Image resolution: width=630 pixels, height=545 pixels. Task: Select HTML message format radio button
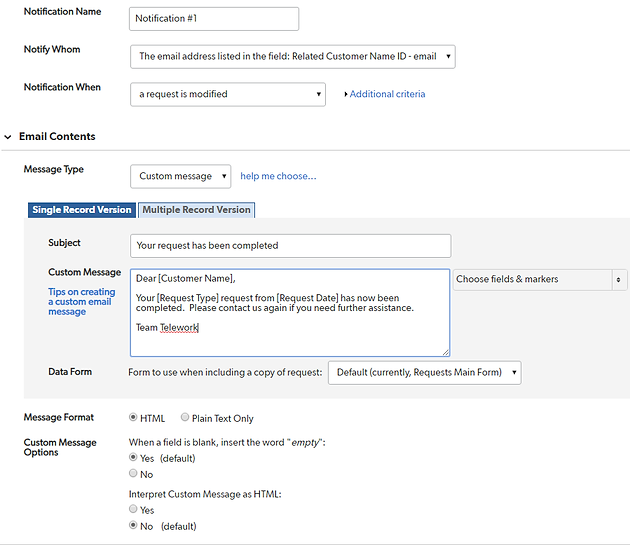[x=133, y=417]
